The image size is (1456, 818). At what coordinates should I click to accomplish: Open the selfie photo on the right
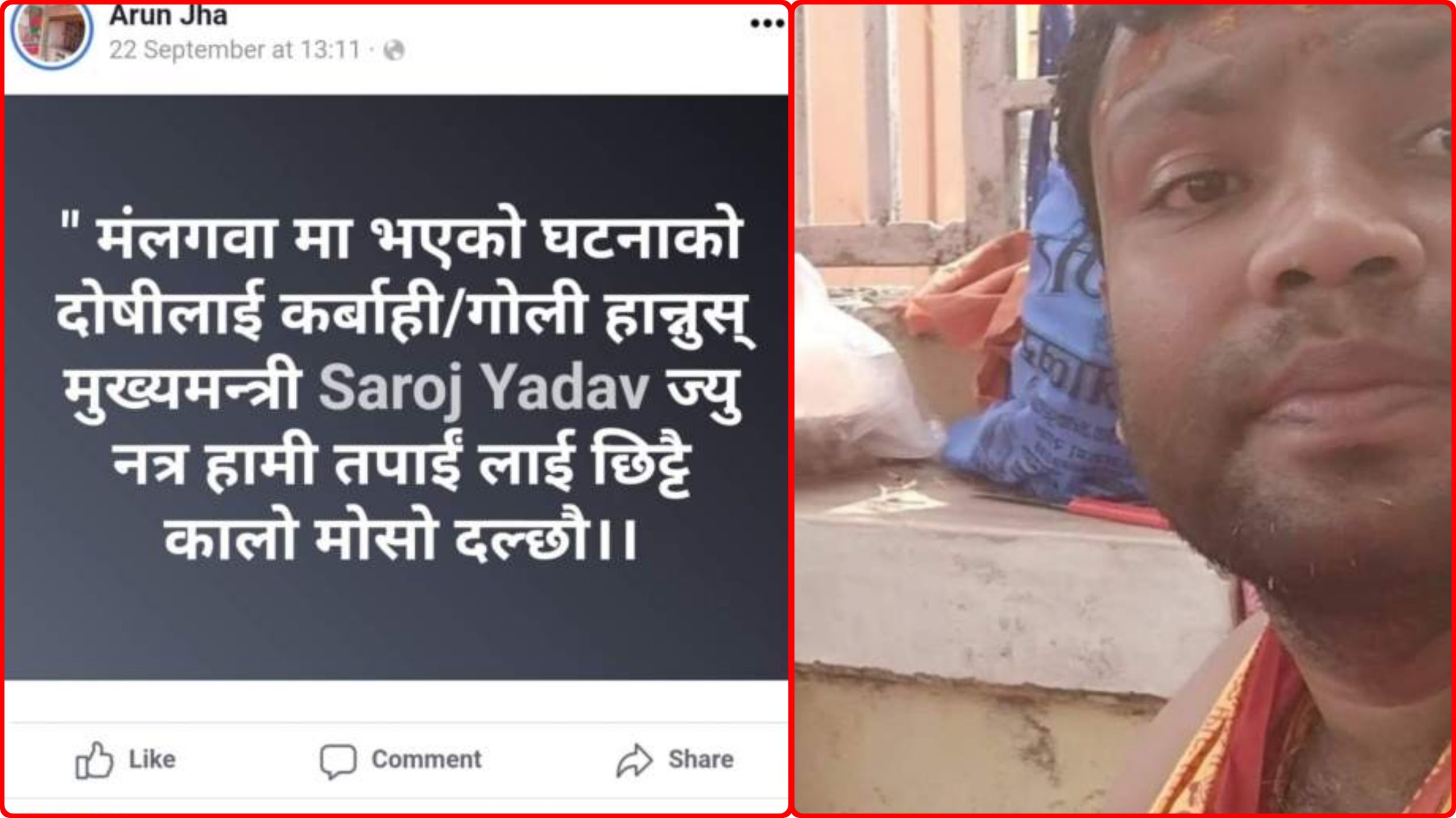1124,409
